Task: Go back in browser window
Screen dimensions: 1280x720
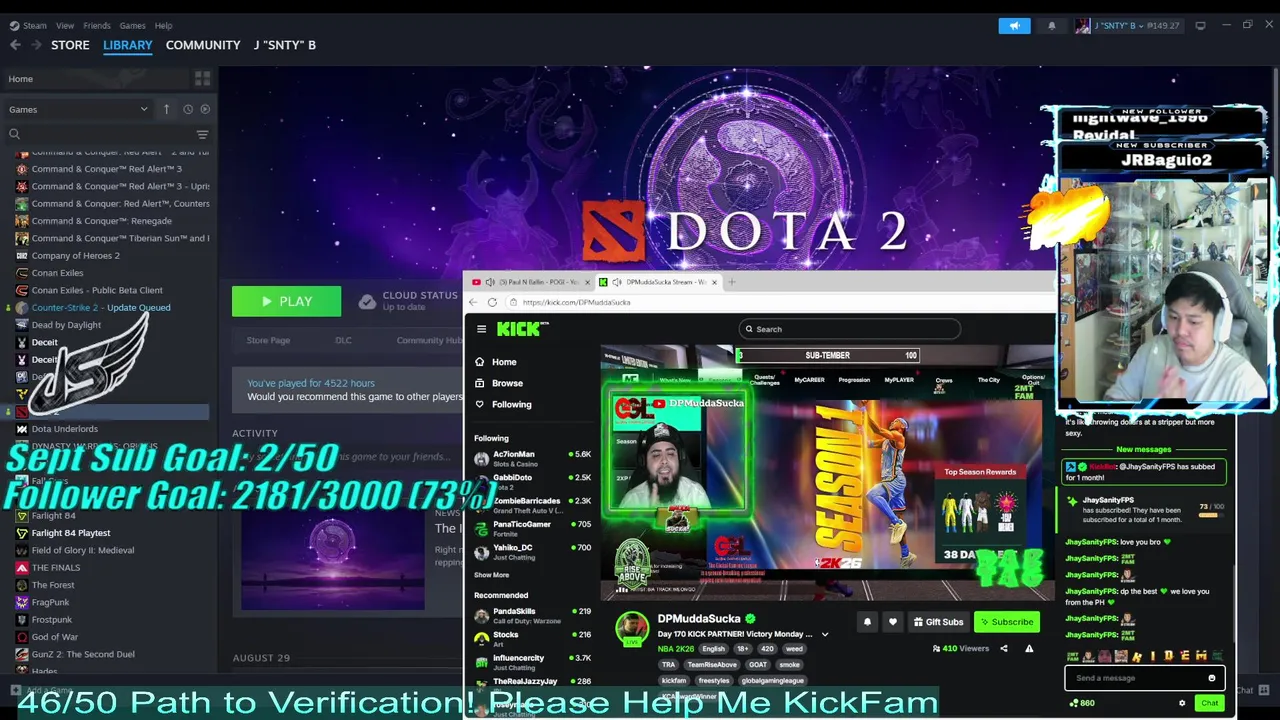Action: click(474, 302)
